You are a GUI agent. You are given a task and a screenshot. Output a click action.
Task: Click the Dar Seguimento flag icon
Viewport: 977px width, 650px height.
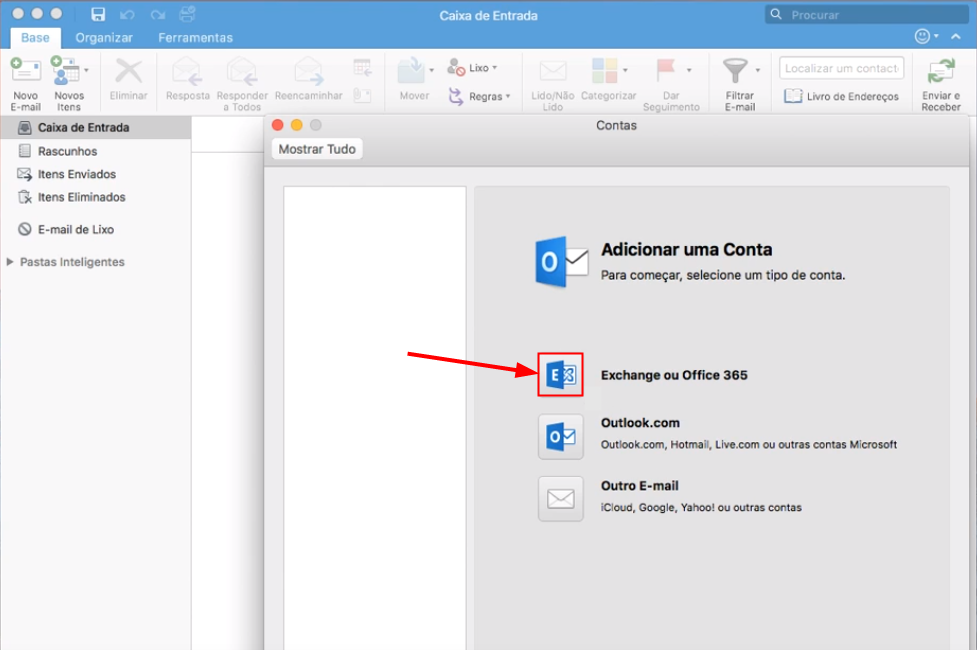(x=666, y=70)
